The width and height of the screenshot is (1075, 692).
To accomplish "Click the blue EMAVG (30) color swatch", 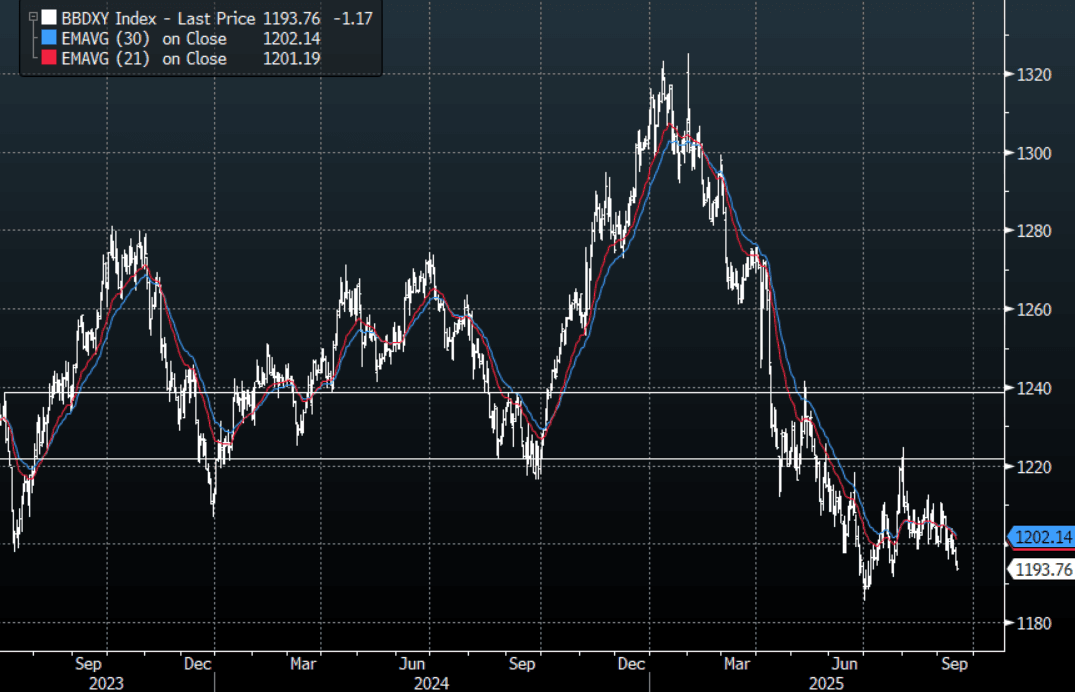I will 49,39.
